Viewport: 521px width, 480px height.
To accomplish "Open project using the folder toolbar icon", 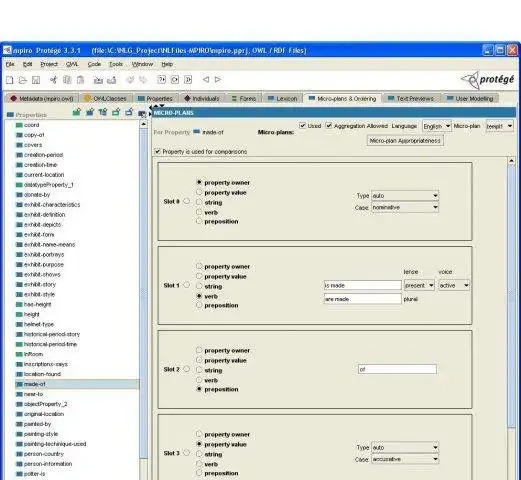I will click(23, 80).
